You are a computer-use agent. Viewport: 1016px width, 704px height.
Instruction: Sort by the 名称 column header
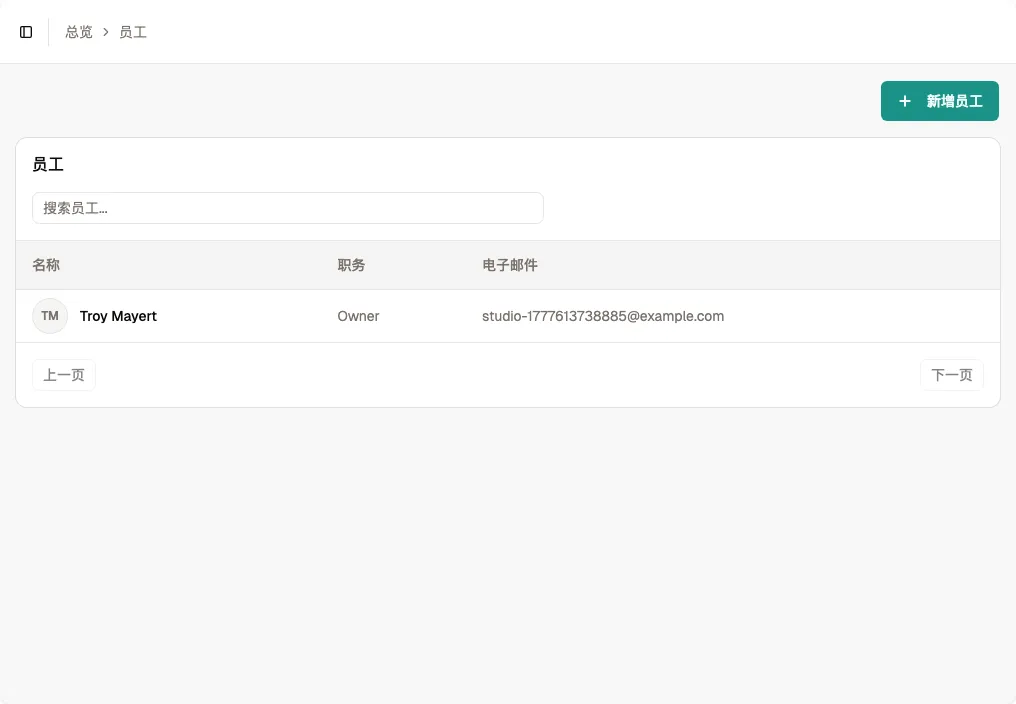(x=46, y=265)
